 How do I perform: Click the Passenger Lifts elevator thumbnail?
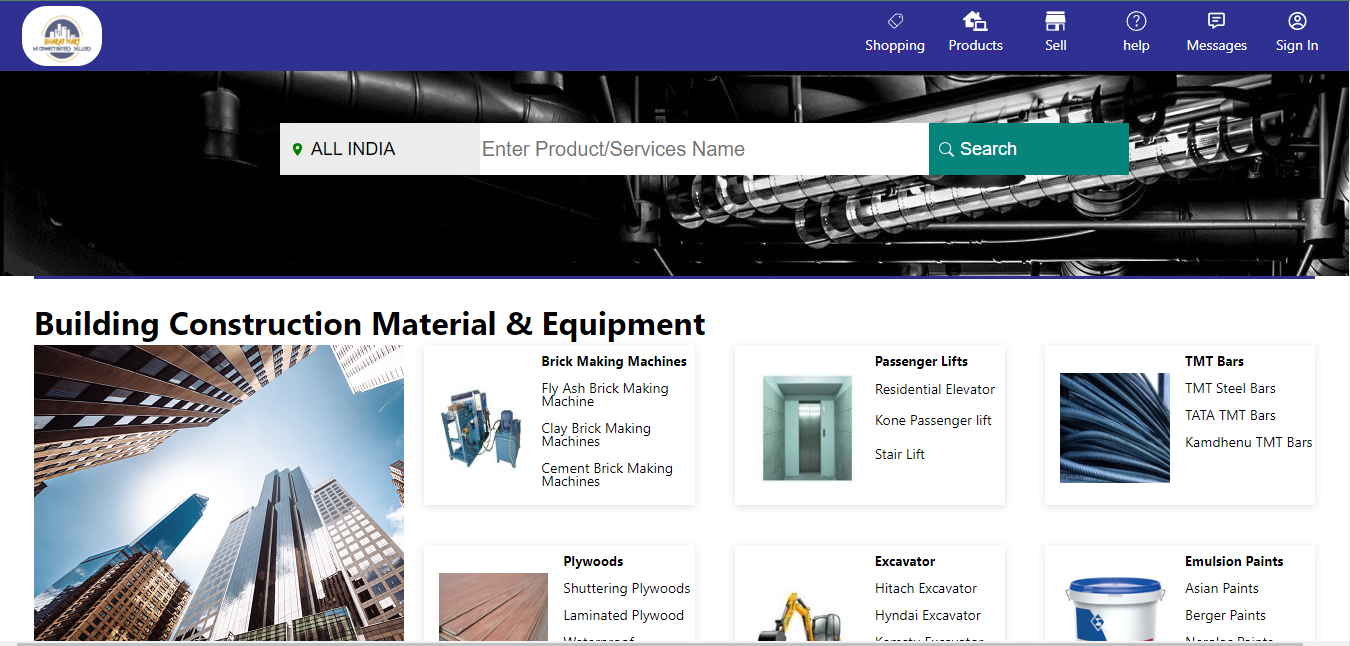point(807,427)
